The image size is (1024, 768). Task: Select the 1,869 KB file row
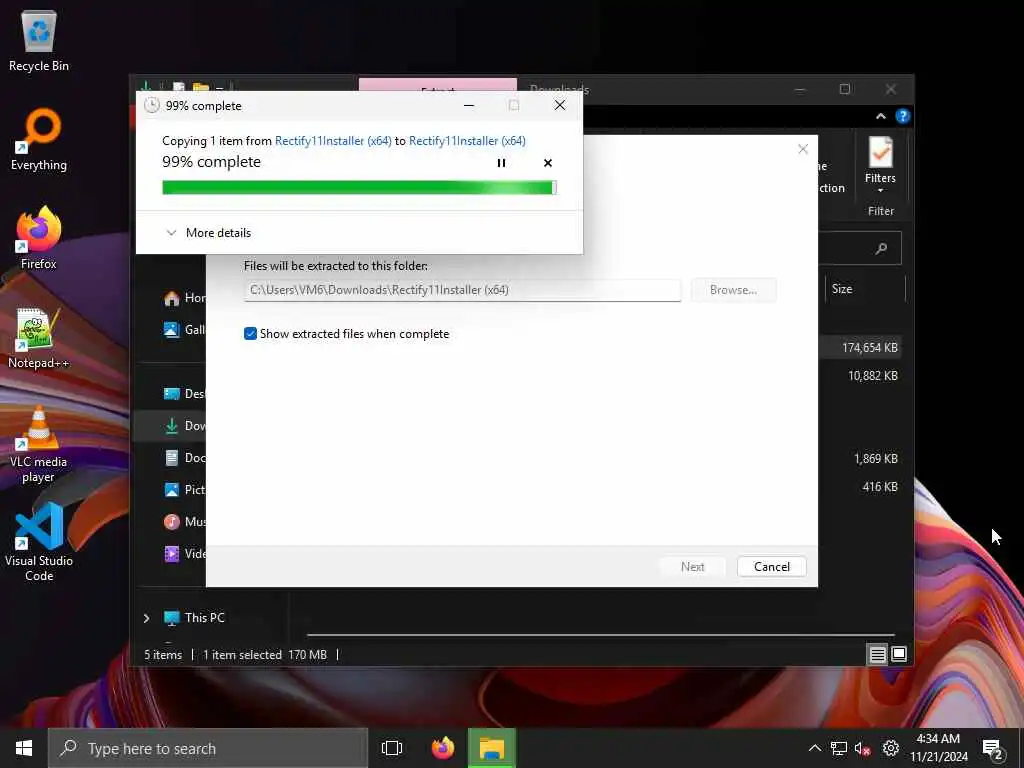coord(875,458)
